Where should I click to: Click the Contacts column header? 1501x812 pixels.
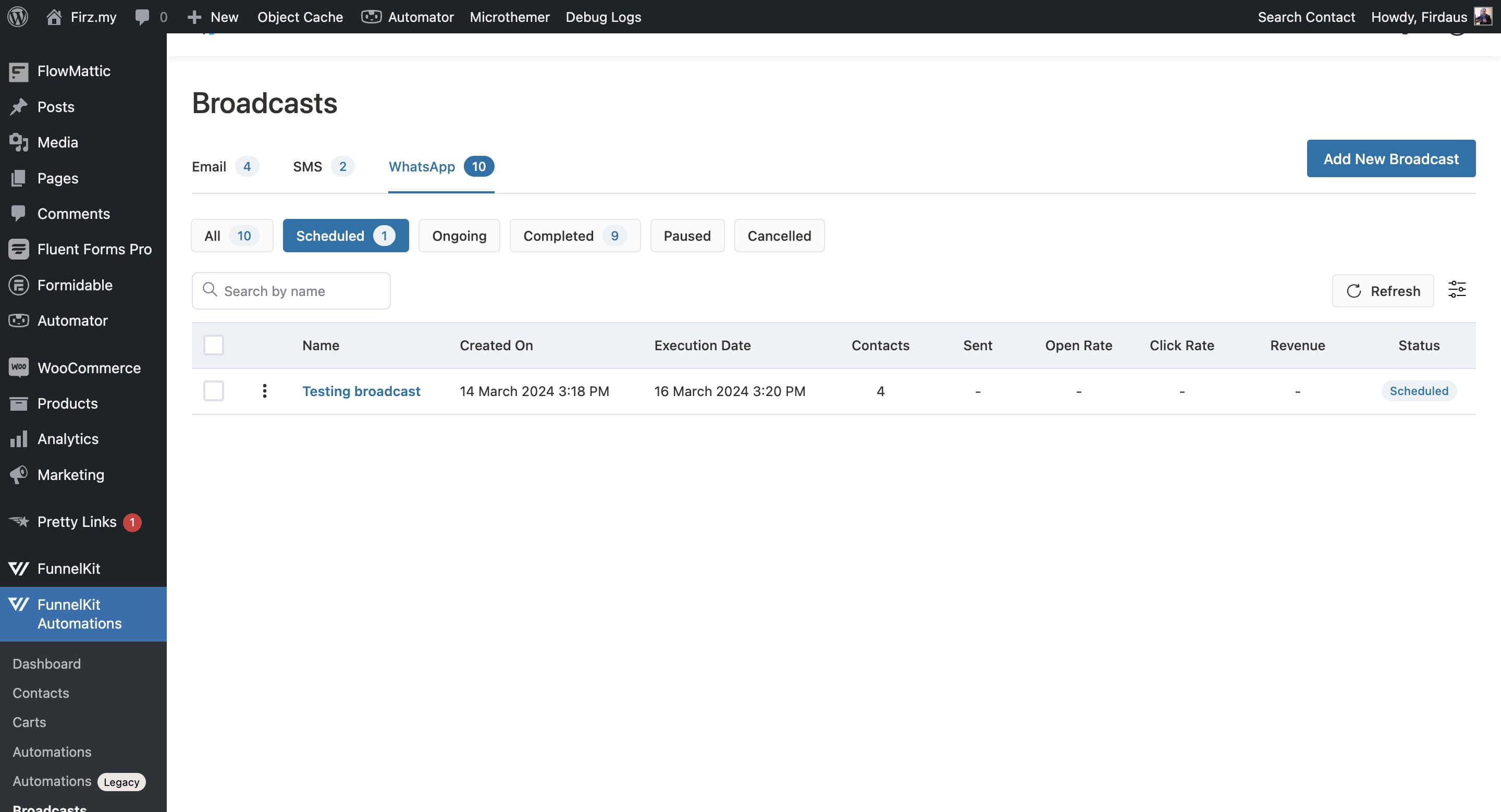point(880,345)
